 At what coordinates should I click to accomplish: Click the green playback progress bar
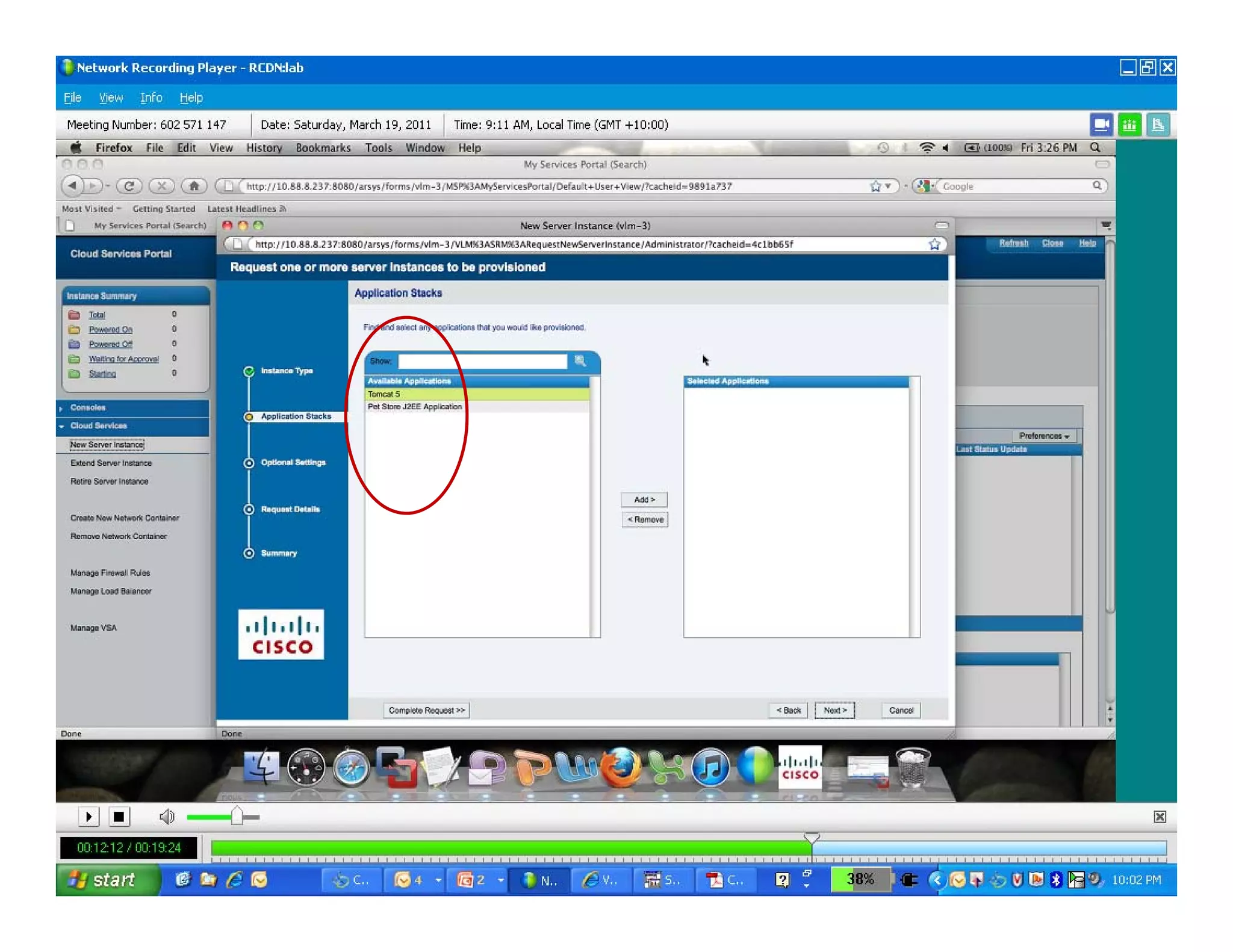coord(511,848)
